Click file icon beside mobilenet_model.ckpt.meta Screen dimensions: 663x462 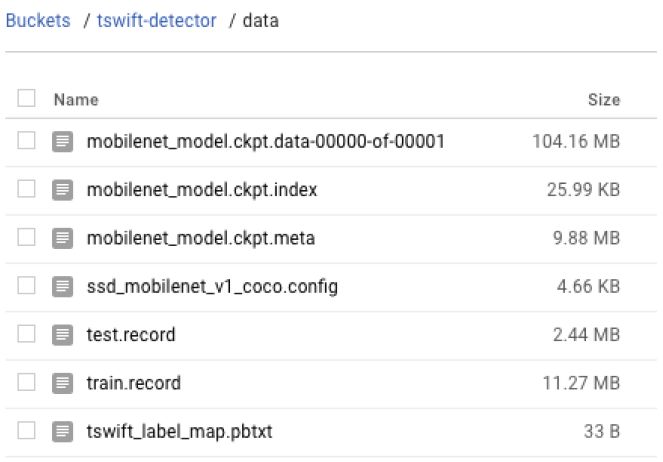click(x=63, y=238)
